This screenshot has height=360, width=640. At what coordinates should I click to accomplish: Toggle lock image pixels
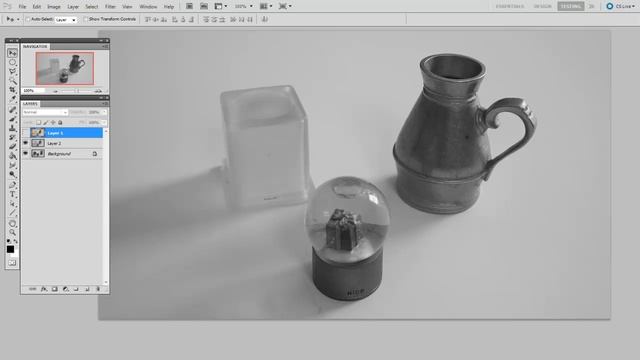46,122
